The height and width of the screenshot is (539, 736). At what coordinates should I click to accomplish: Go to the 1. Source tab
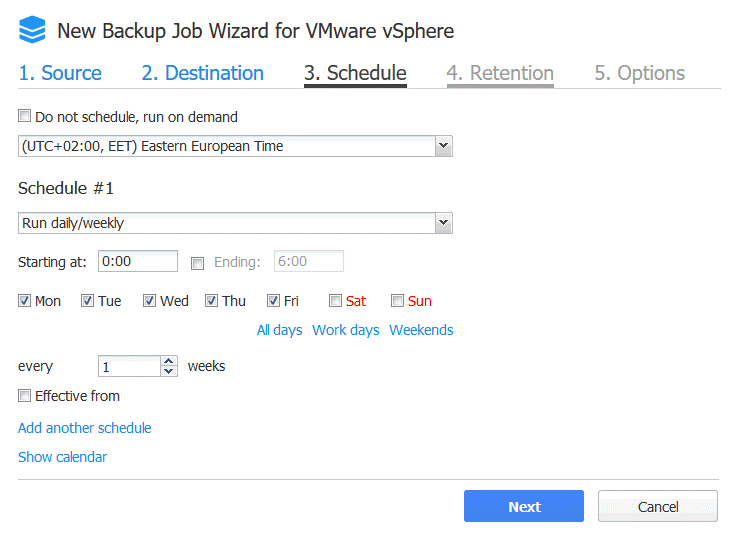pos(60,73)
